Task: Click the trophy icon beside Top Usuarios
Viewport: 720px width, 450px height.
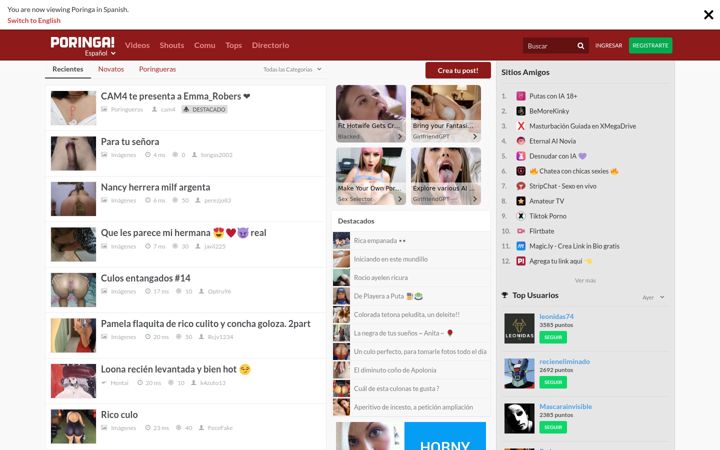Action: coord(505,295)
